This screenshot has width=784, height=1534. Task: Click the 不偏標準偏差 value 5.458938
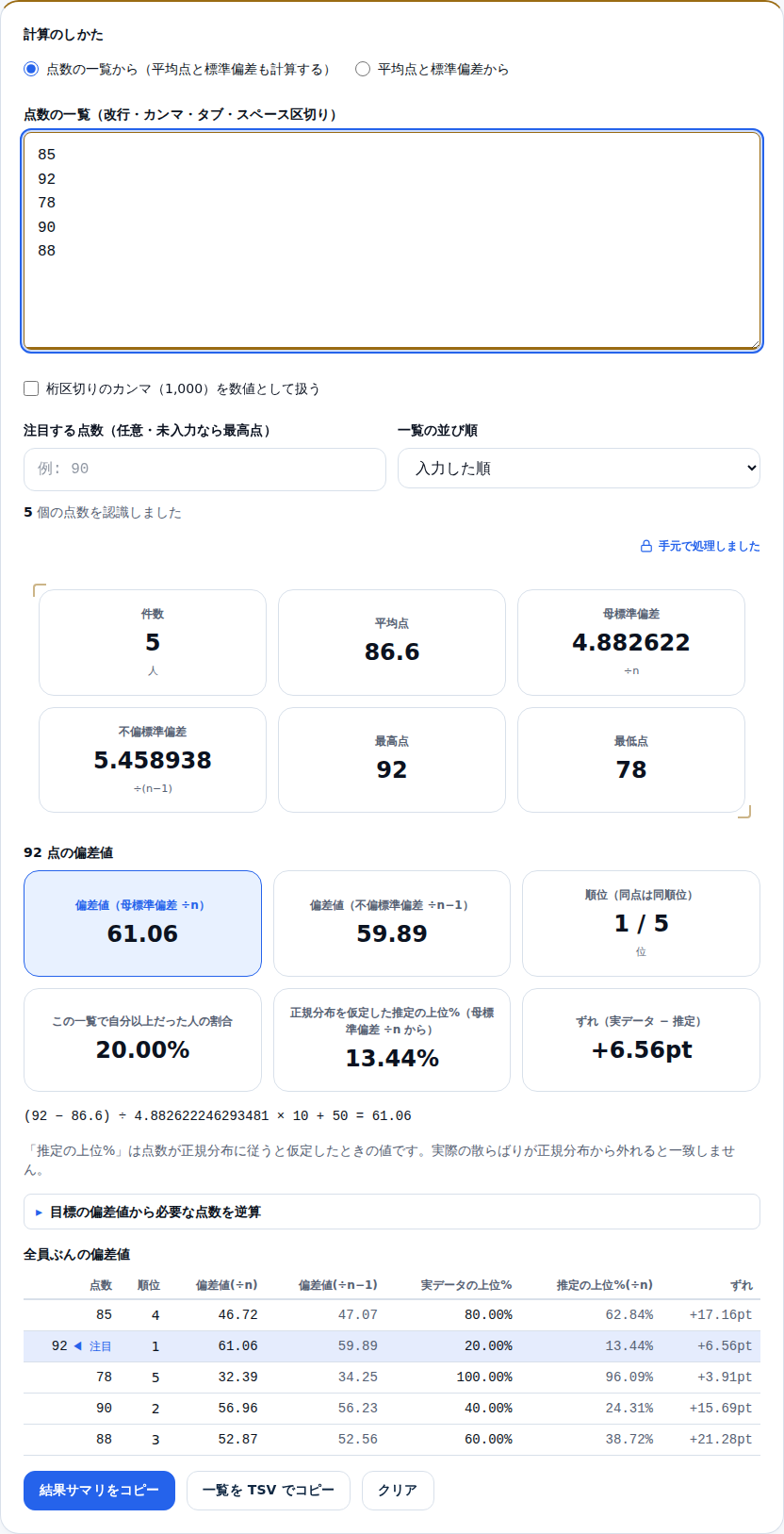(x=153, y=760)
